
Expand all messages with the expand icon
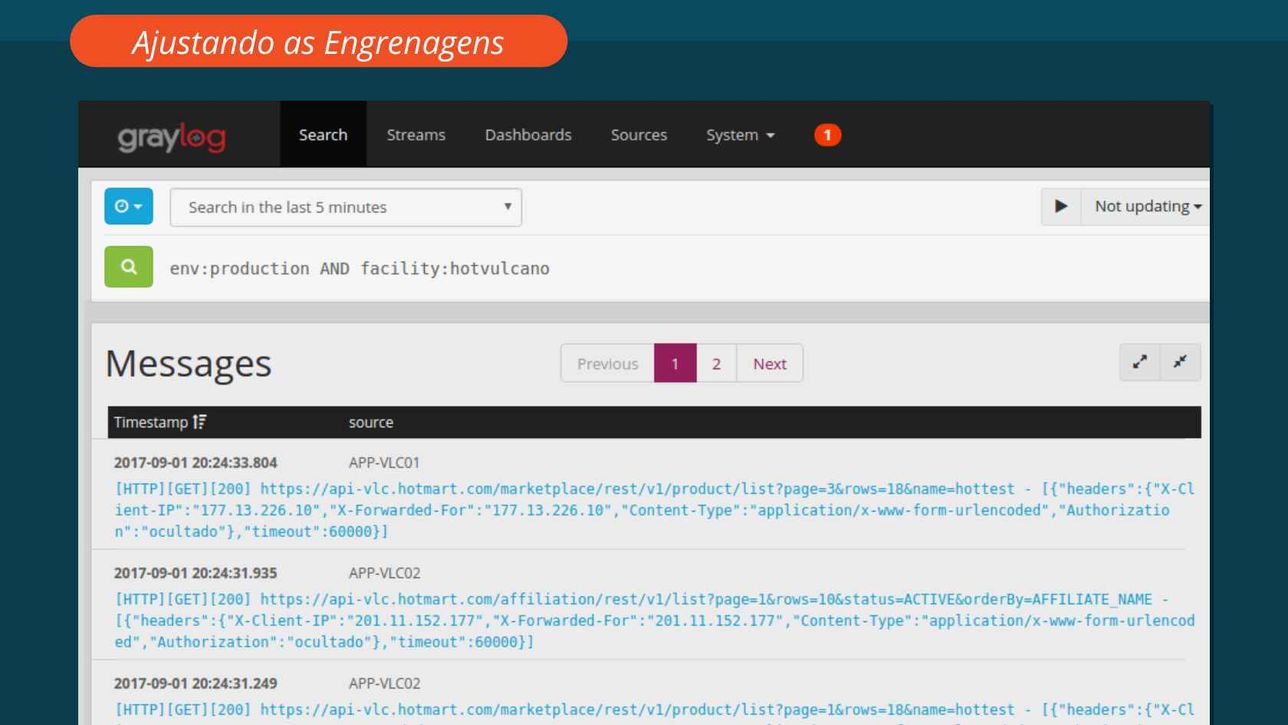pyautogui.click(x=1140, y=363)
